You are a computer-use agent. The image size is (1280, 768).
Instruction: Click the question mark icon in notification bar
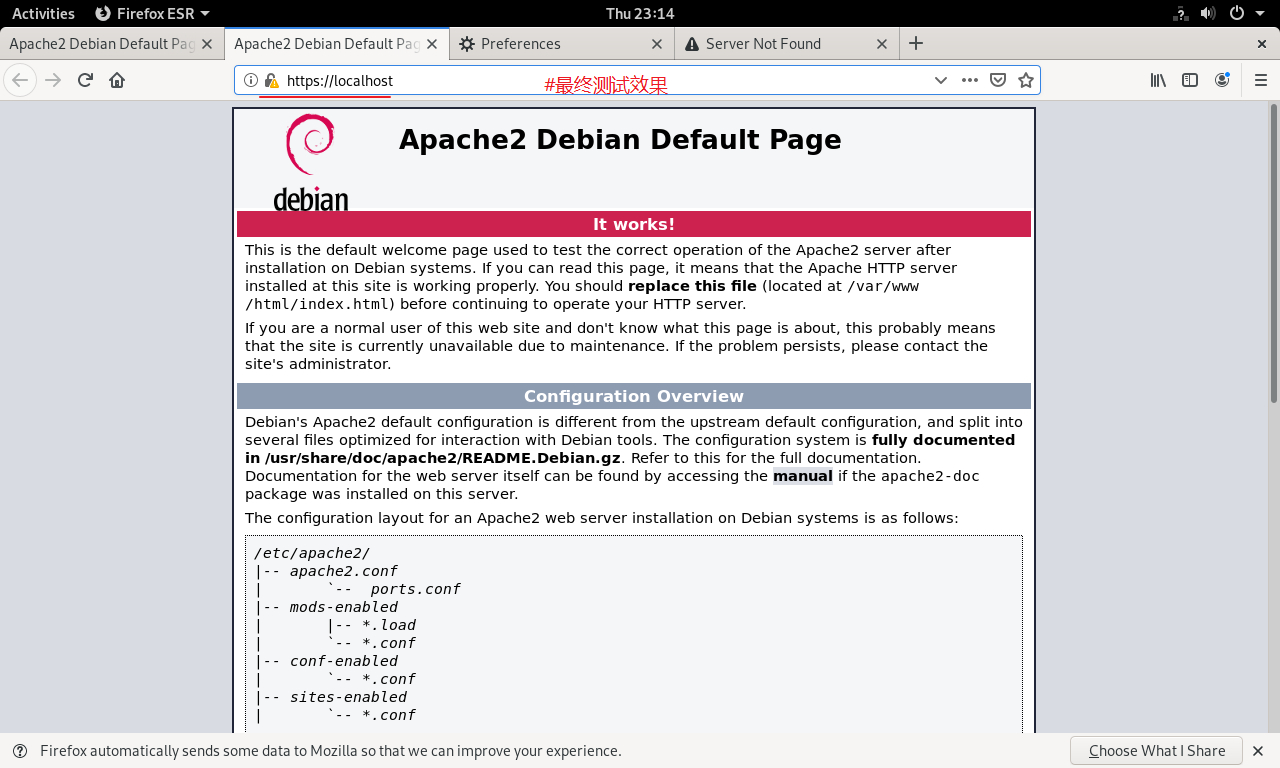(20, 751)
